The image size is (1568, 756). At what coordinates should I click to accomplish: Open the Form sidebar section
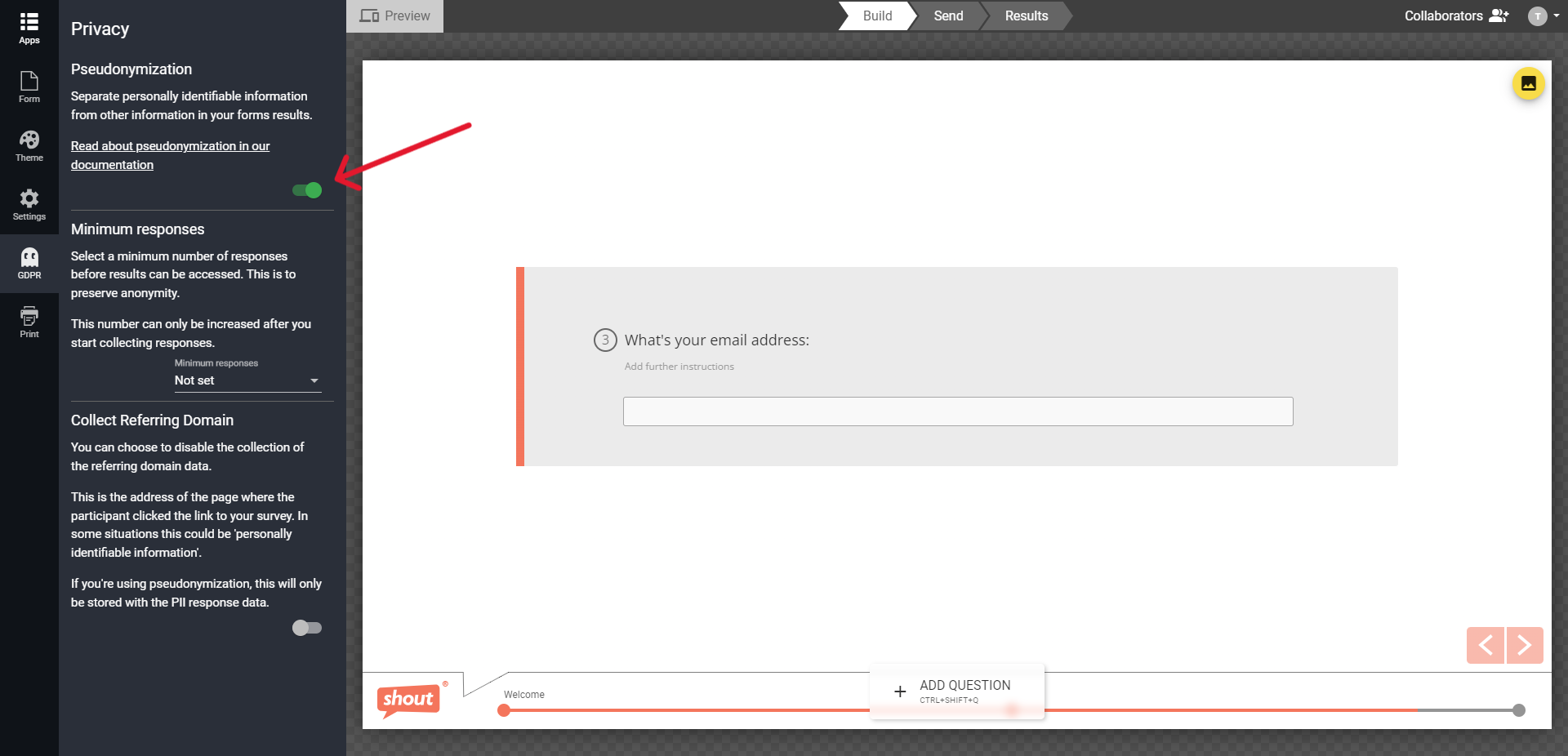(x=29, y=87)
